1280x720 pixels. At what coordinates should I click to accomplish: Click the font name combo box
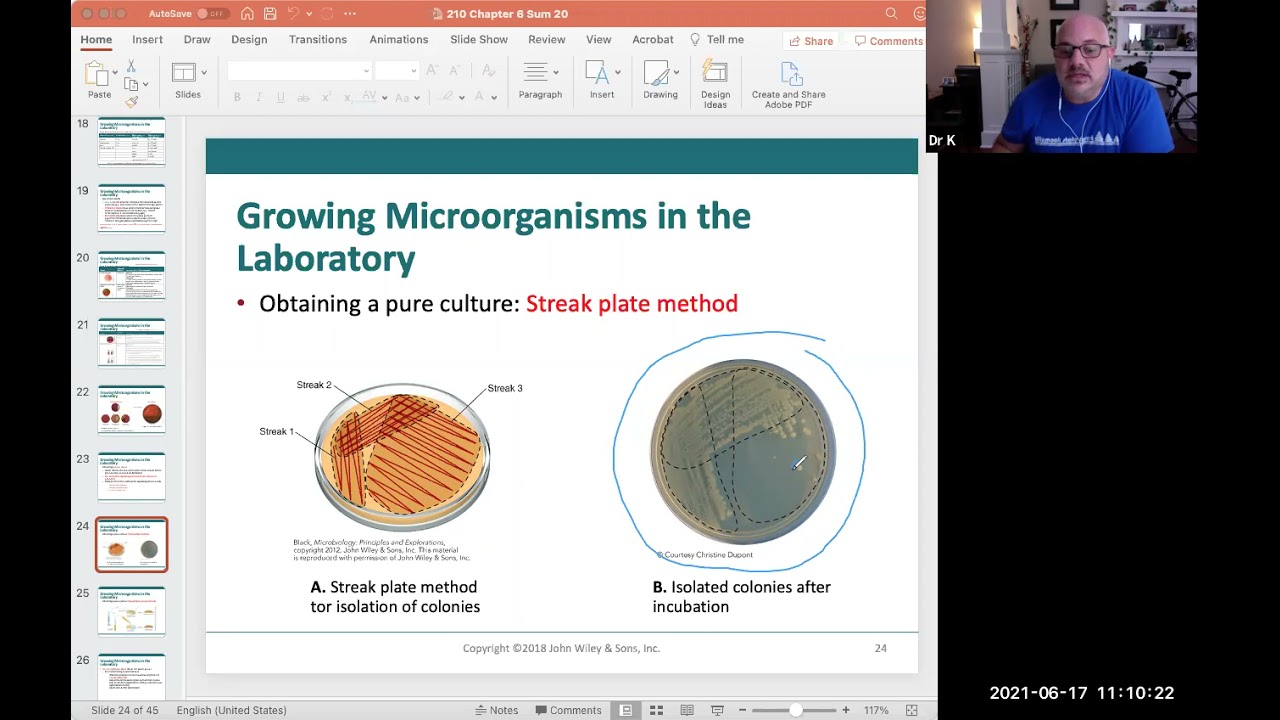[299, 70]
